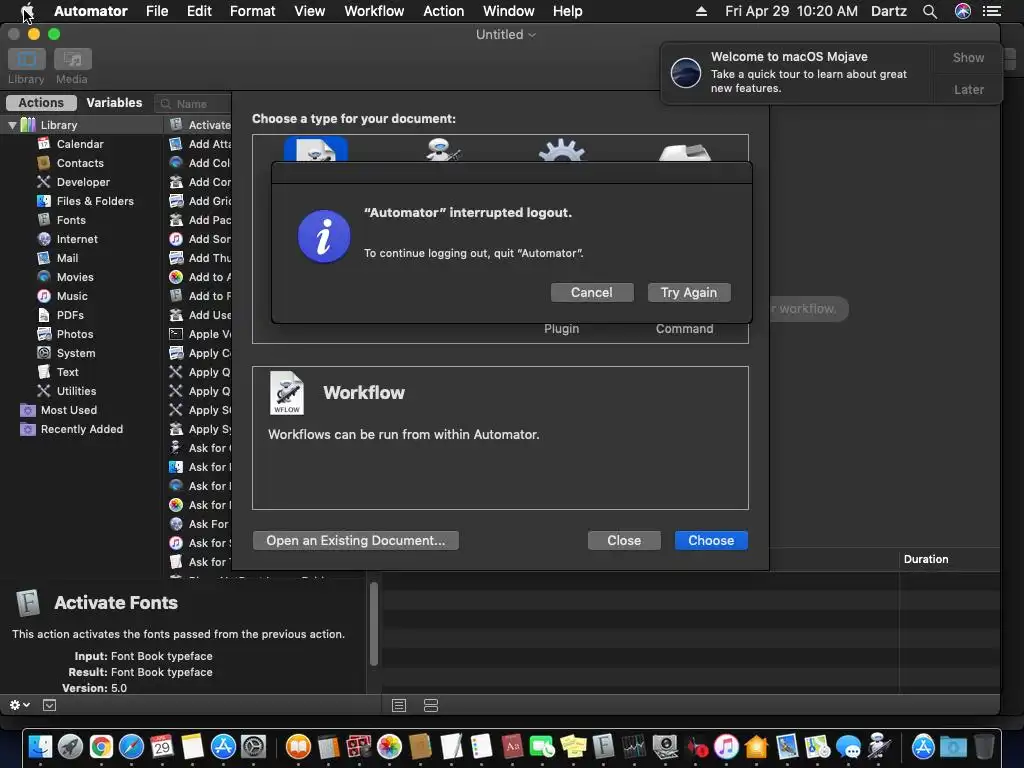
Task: Open Trash in the Dock
Action: [x=984, y=747]
